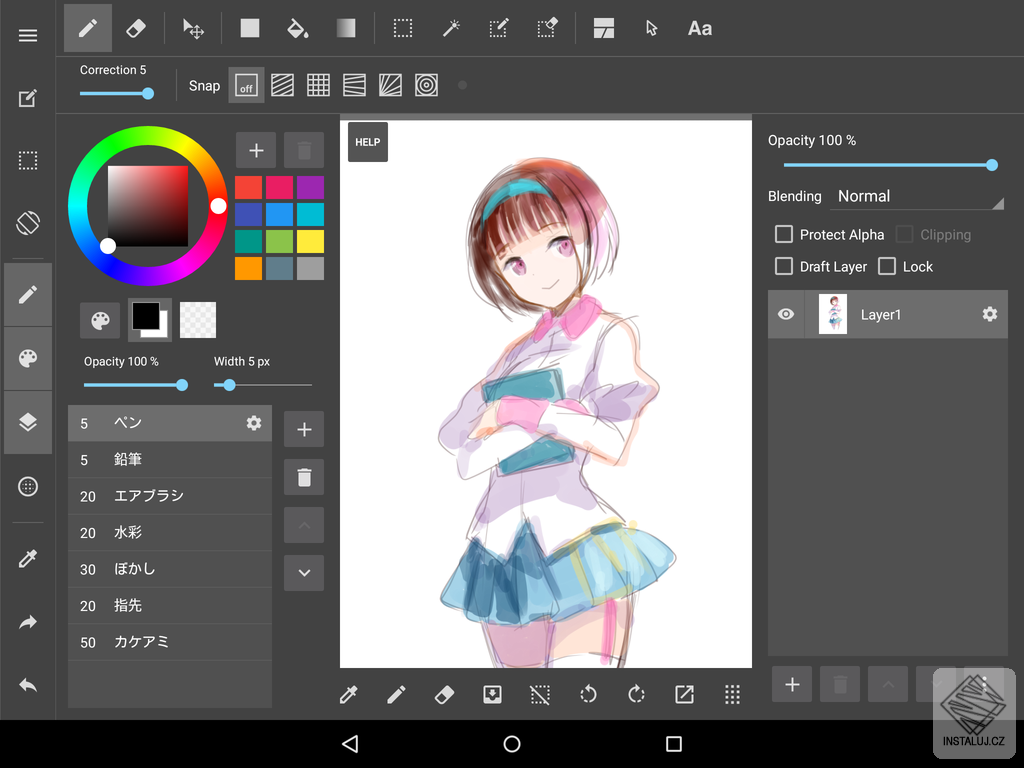Move selected brush down with chevron
Viewport: 1024px width, 768px height.
pyautogui.click(x=304, y=573)
